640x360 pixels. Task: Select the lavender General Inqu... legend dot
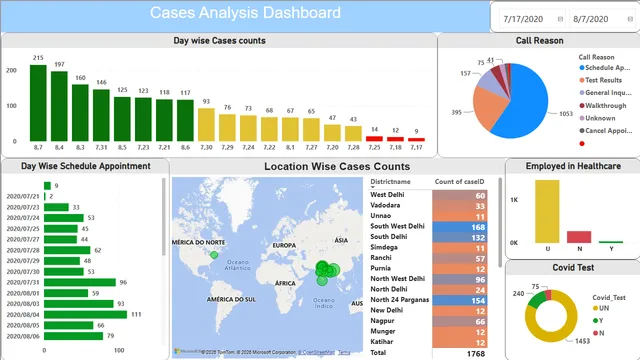coord(582,93)
